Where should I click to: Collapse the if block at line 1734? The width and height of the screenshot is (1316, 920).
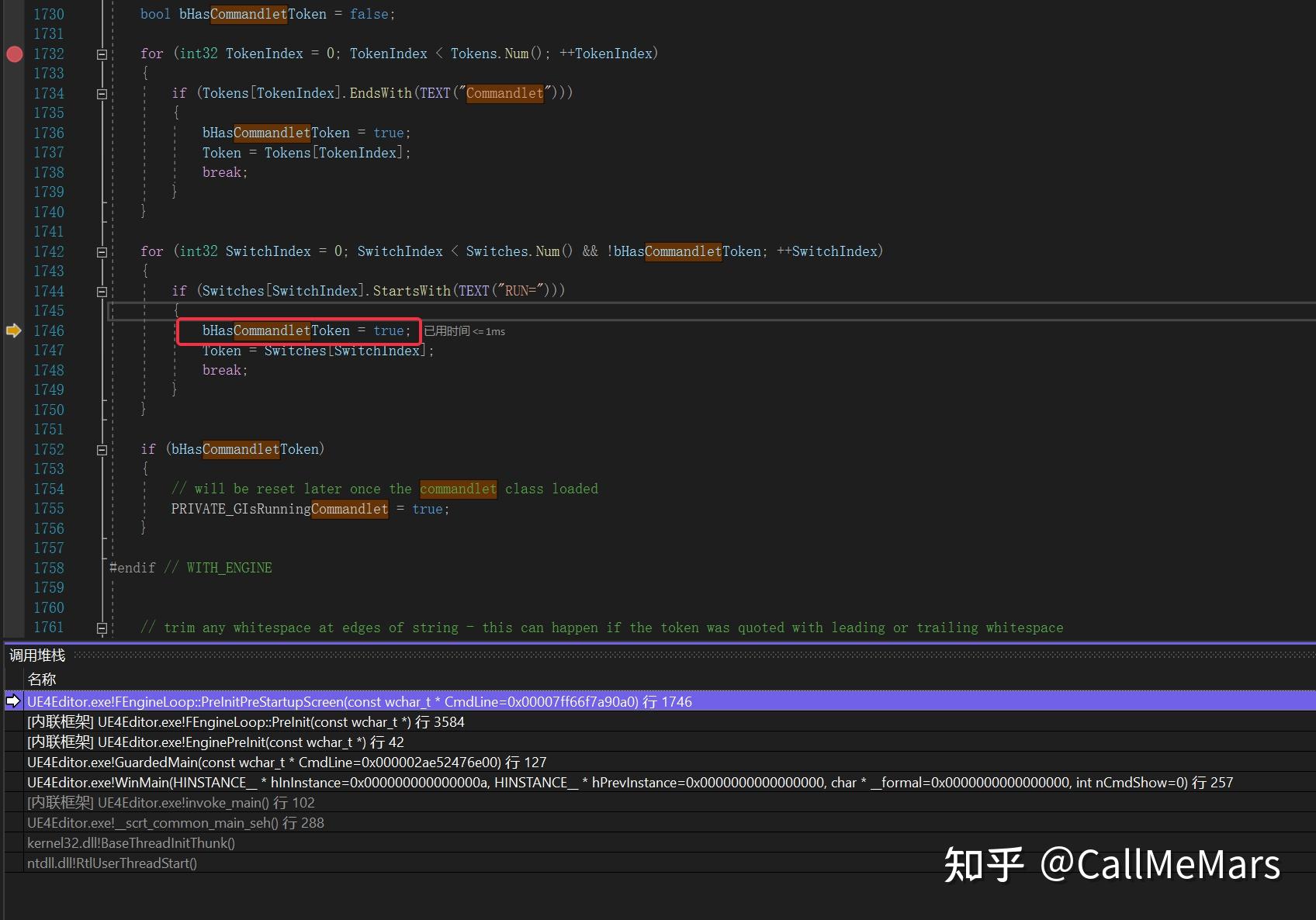pyautogui.click(x=102, y=93)
